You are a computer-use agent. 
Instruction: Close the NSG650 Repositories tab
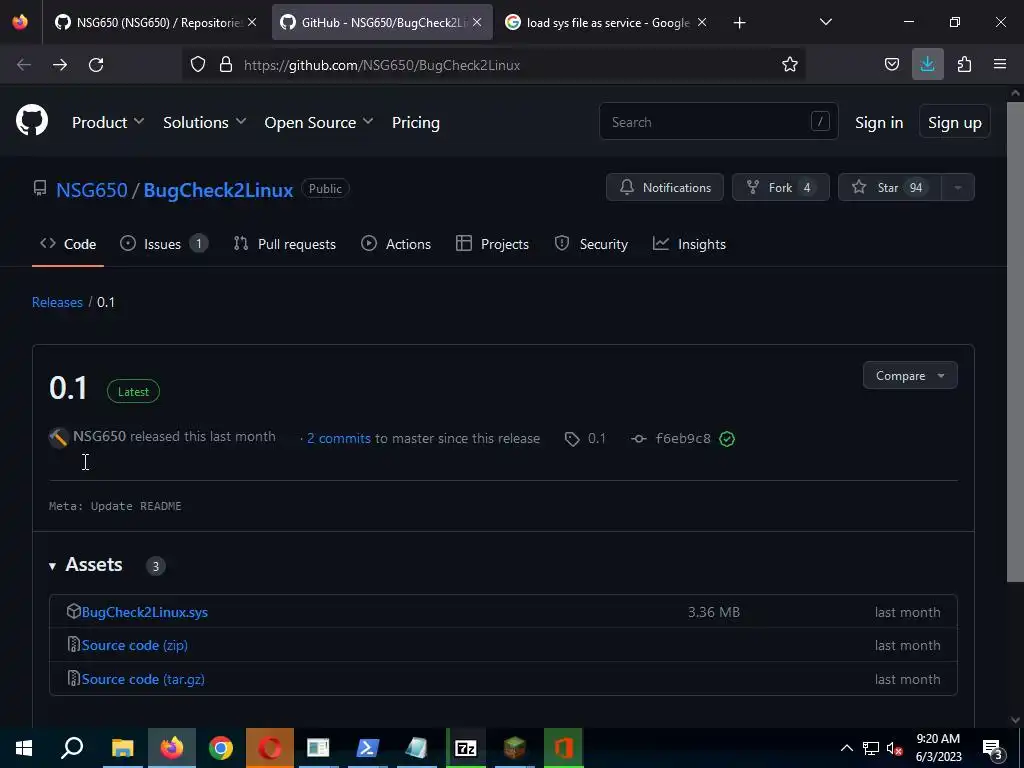point(252,22)
